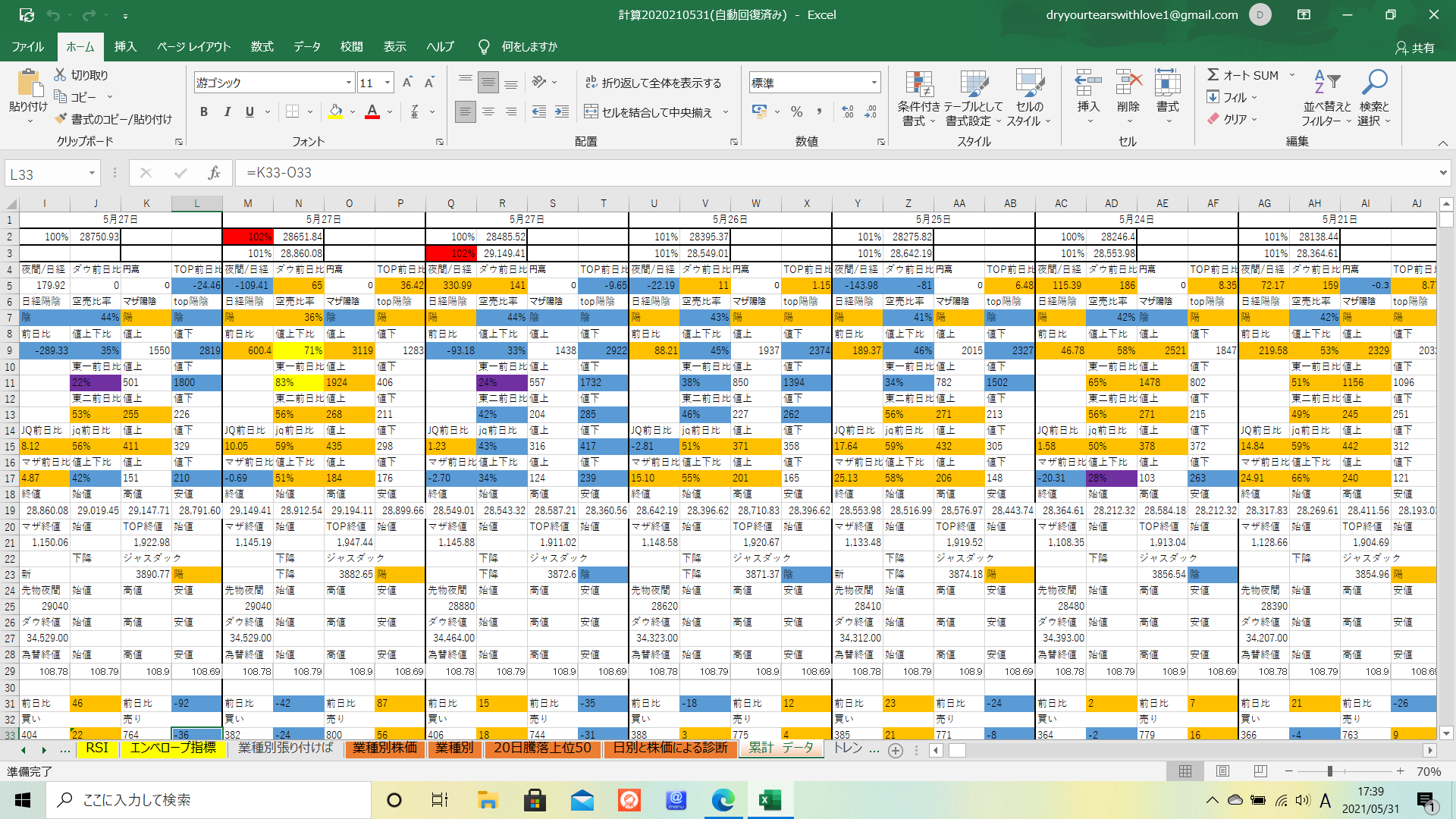The height and width of the screenshot is (819, 1456).
Task: Expand the number format combo box
Action: pyautogui.click(x=874, y=83)
